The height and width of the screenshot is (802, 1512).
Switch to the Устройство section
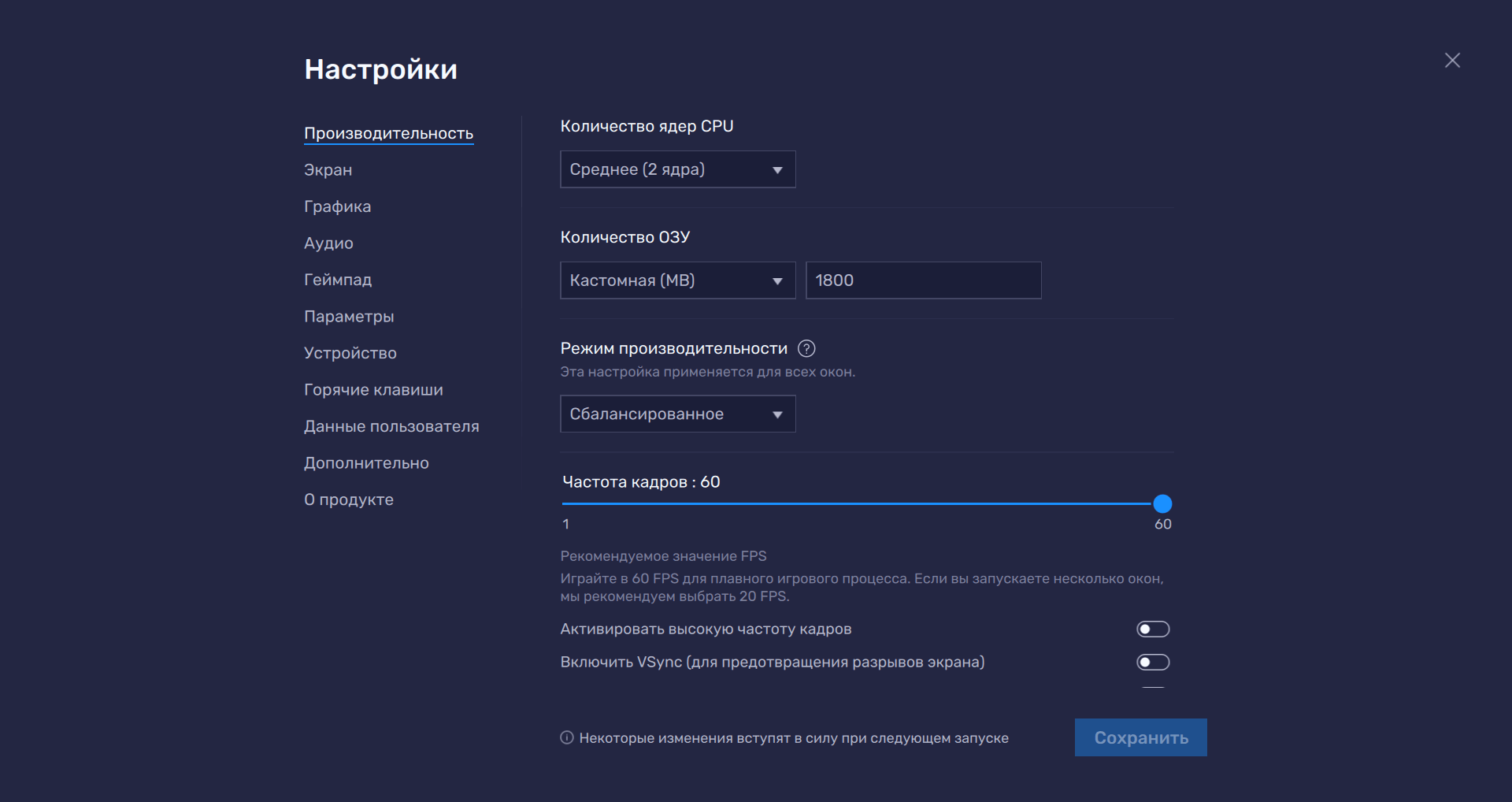coord(350,353)
